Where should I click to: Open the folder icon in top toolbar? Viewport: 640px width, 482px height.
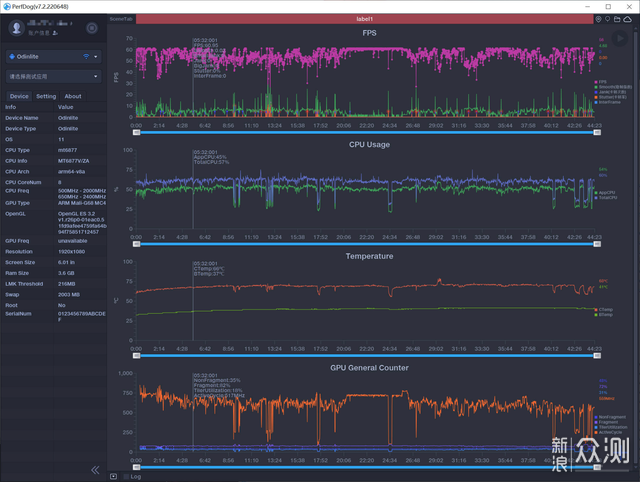tap(617, 19)
